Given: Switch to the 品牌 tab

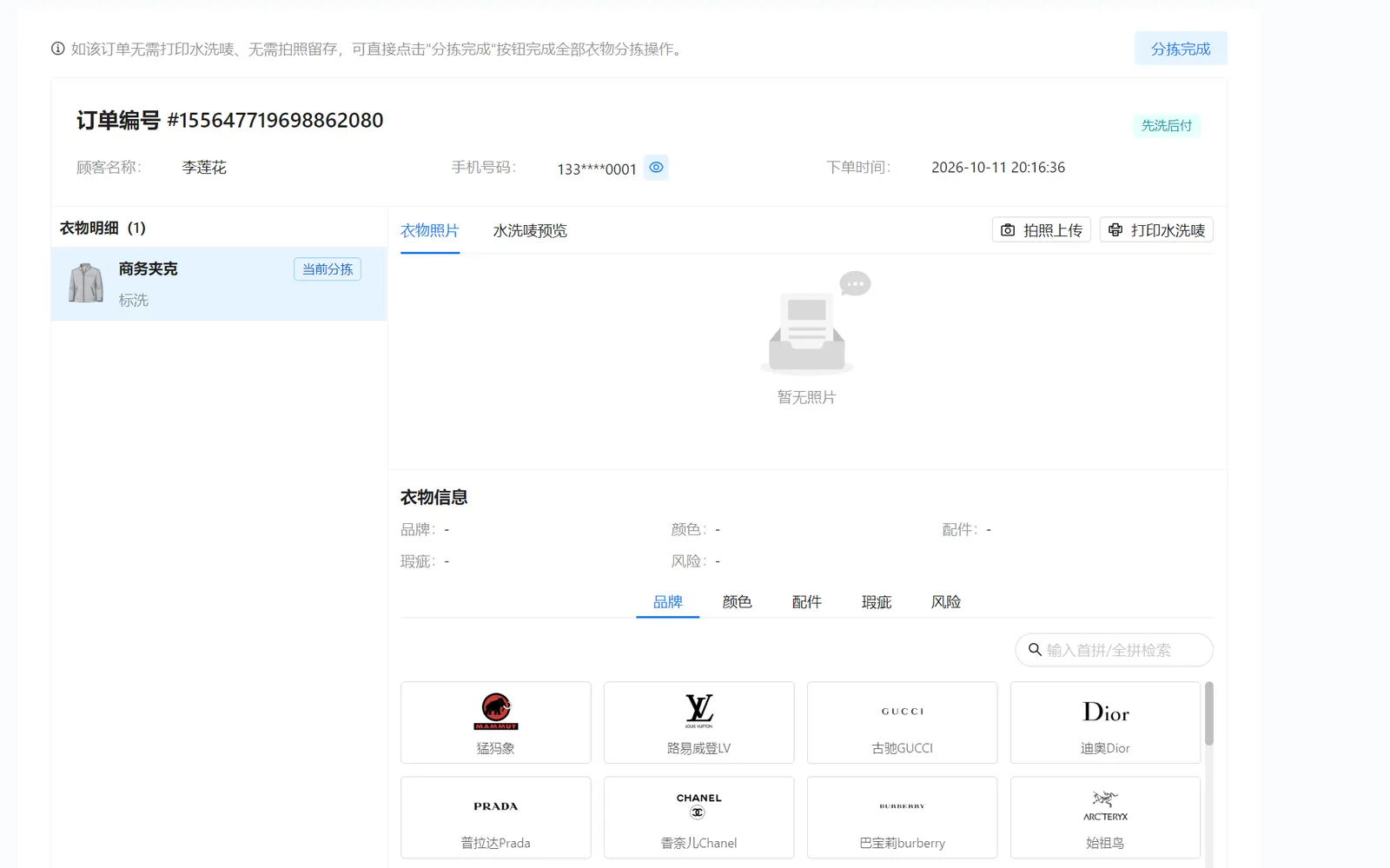Looking at the screenshot, I should coord(668,602).
